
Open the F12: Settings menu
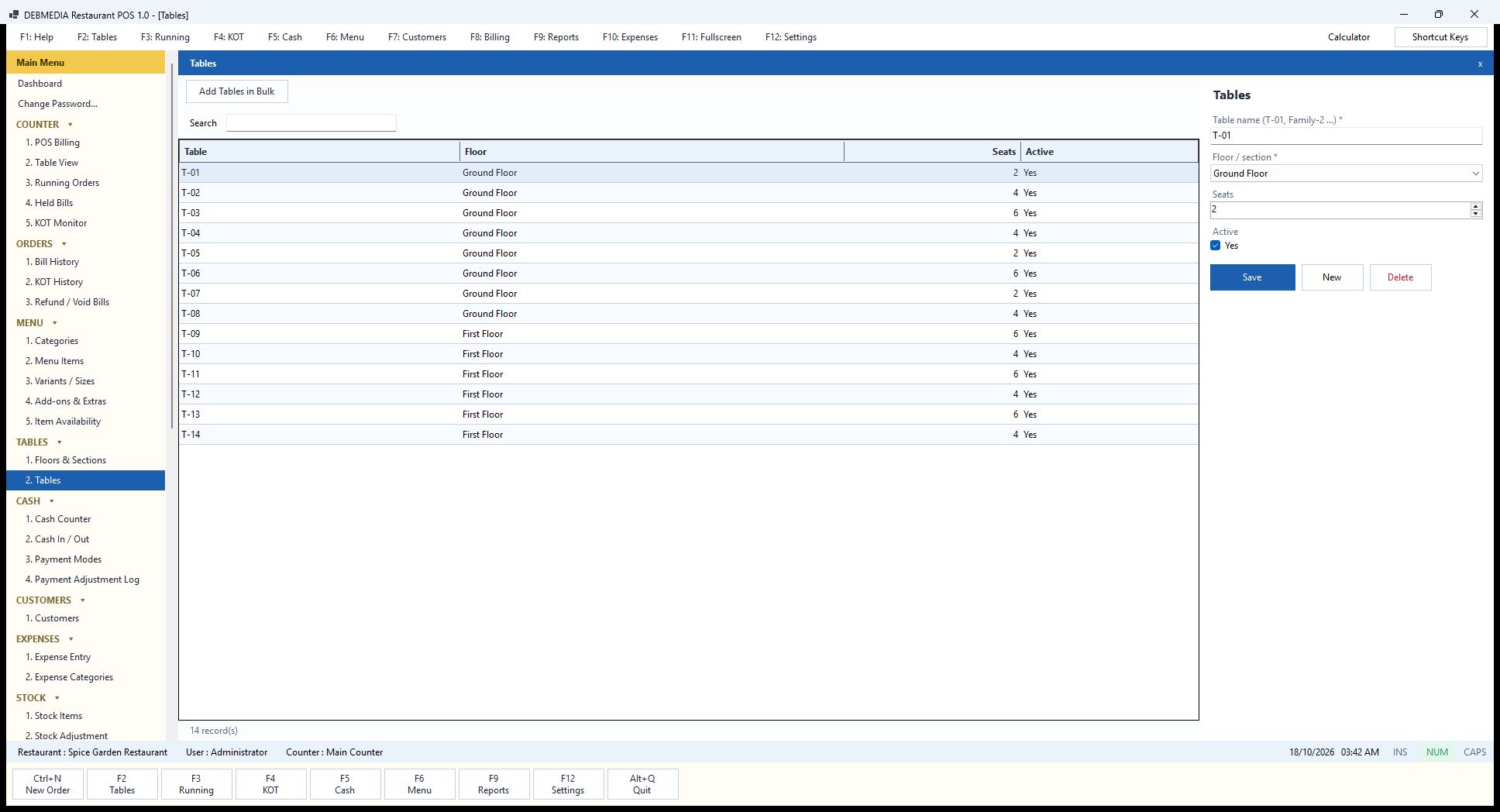click(x=791, y=37)
